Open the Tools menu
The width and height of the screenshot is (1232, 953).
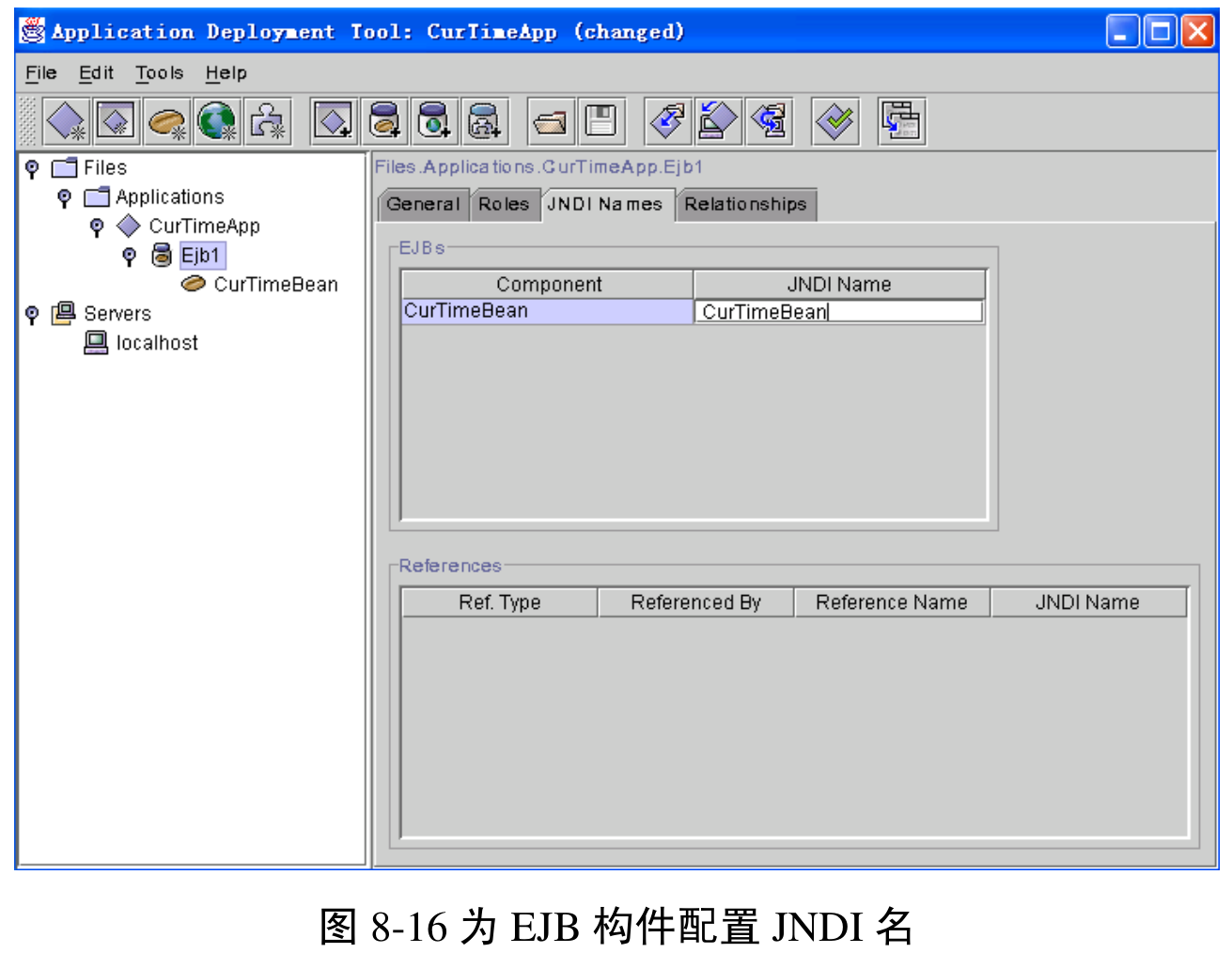(159, 73)
